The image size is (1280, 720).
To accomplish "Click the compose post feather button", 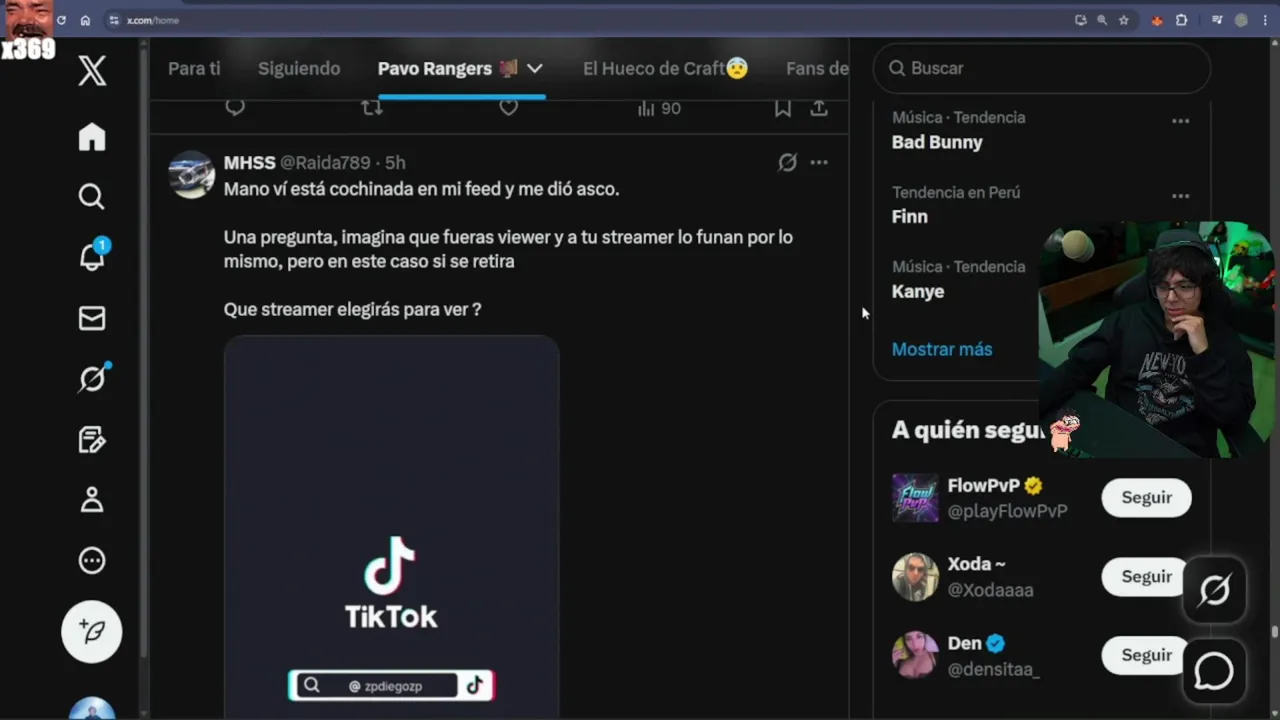I will pyautogui.click(x=92, y=632).
